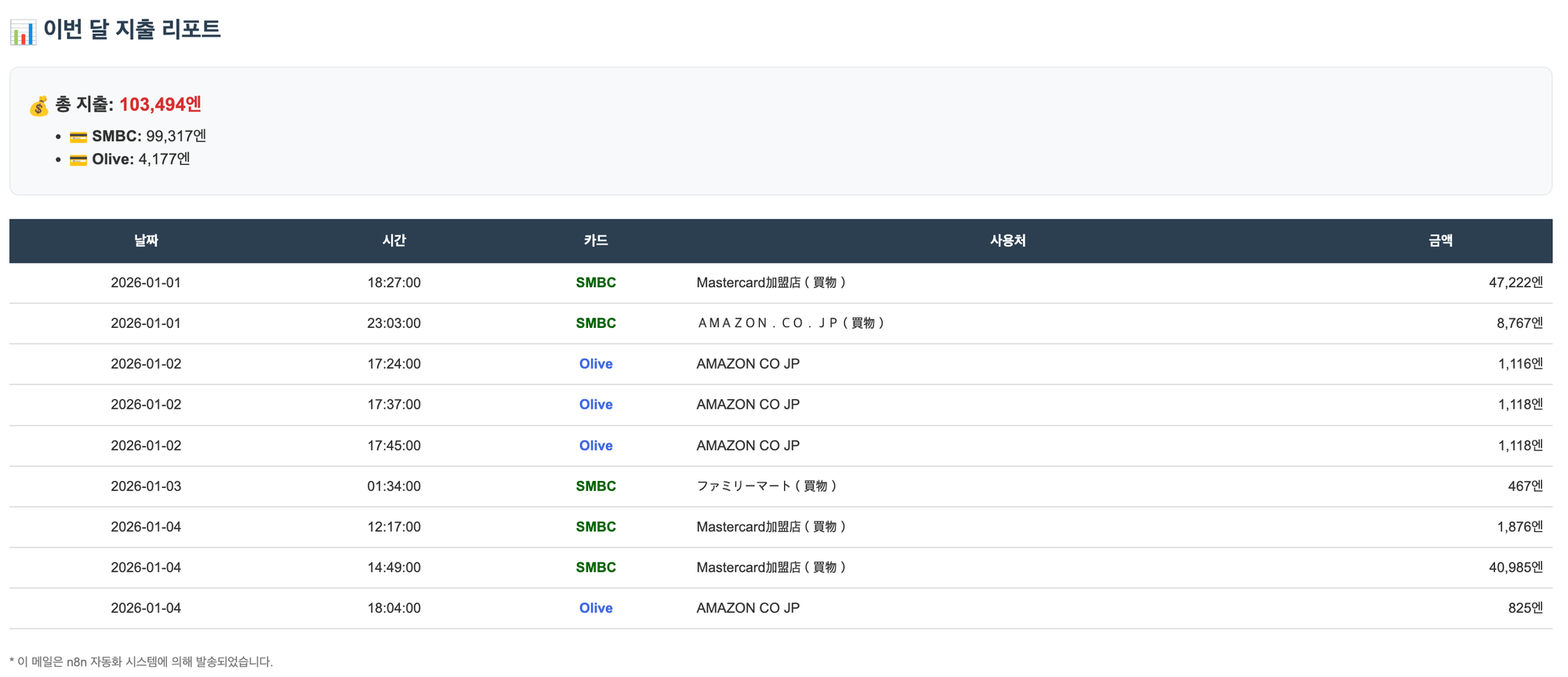Viewport: 1568px width, 677px height.
Task: Select the 금액 column header
Action: point(1440,241)
